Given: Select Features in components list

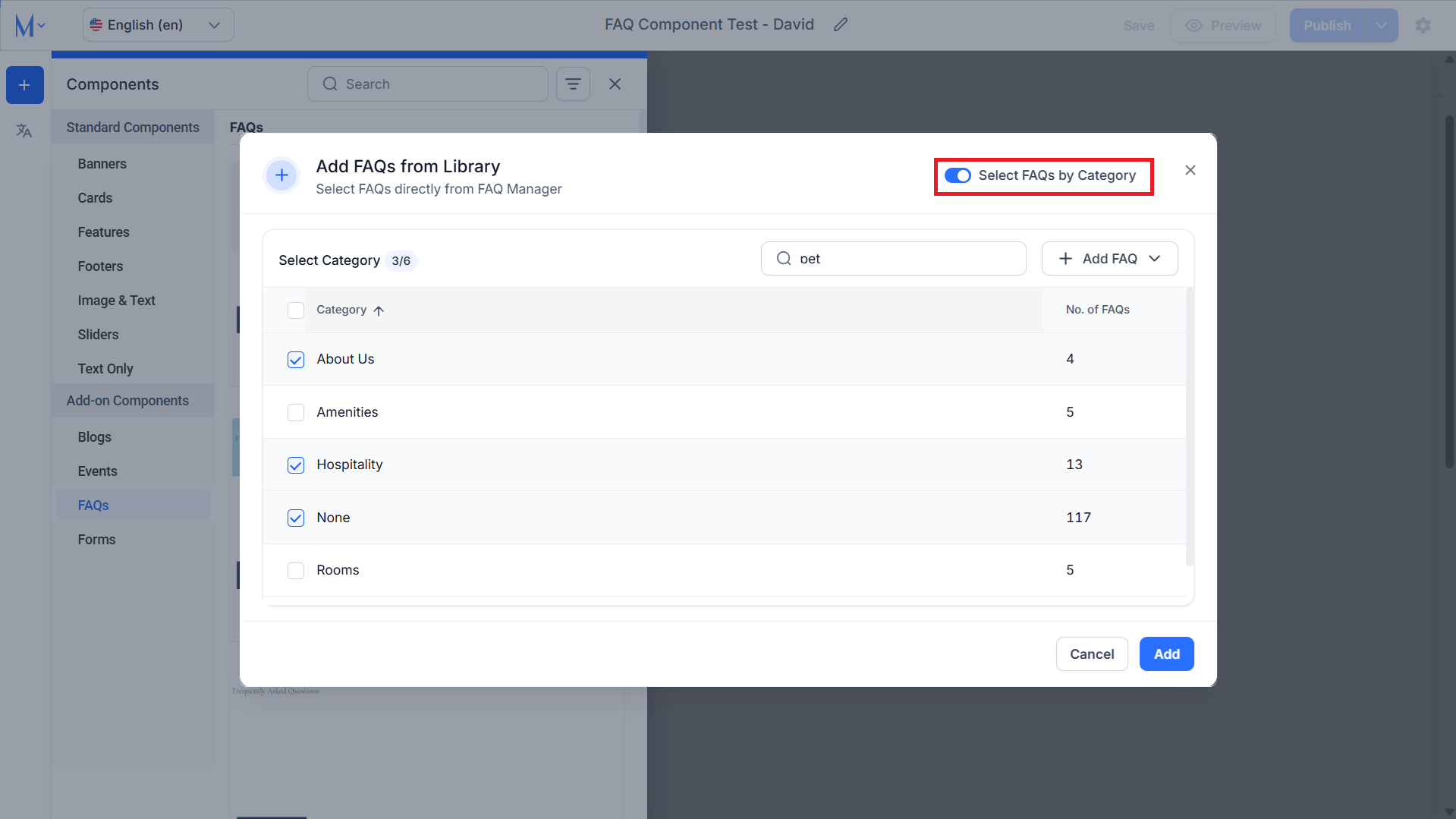Looking at the screenshot, I should pyautogui.click(x=104, y=232).
